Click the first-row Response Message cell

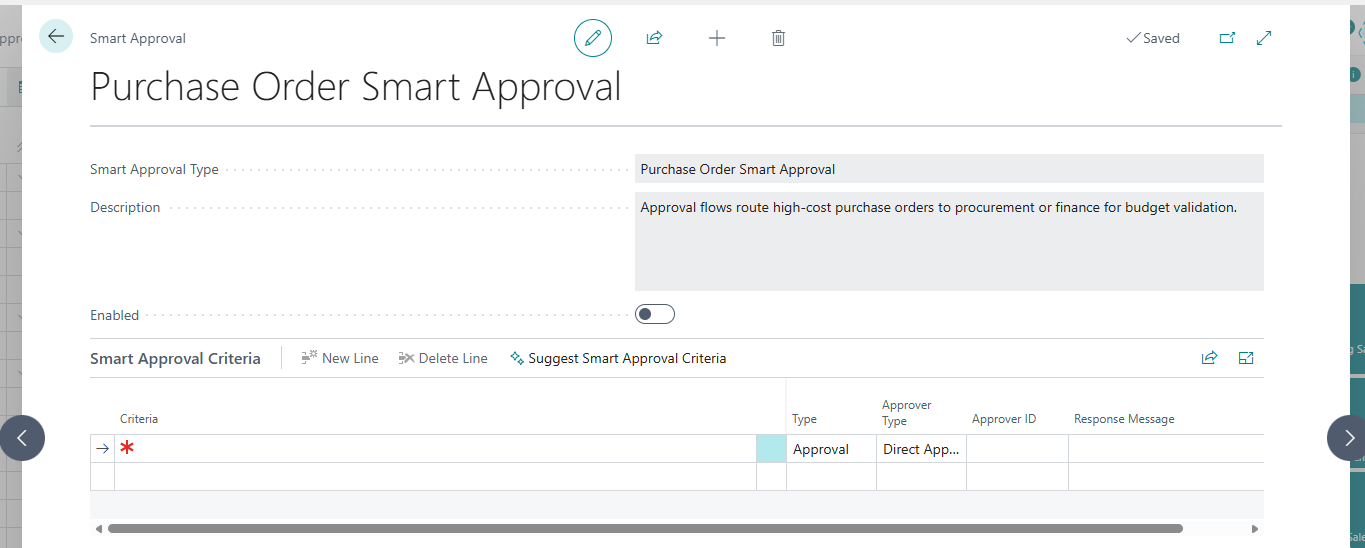pyautogui.click(x=1166, y=449)
